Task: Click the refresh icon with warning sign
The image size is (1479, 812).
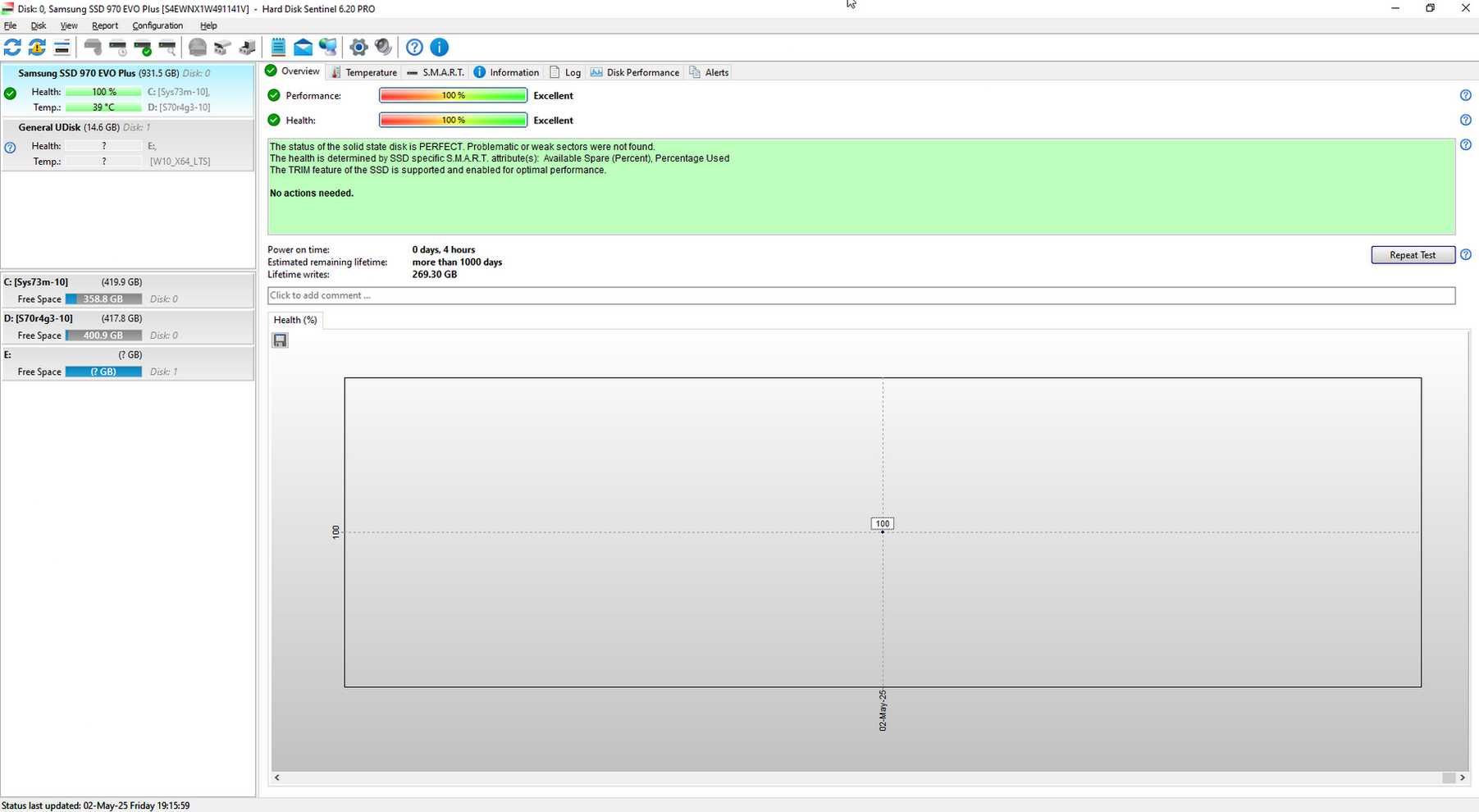Action: 37,48
